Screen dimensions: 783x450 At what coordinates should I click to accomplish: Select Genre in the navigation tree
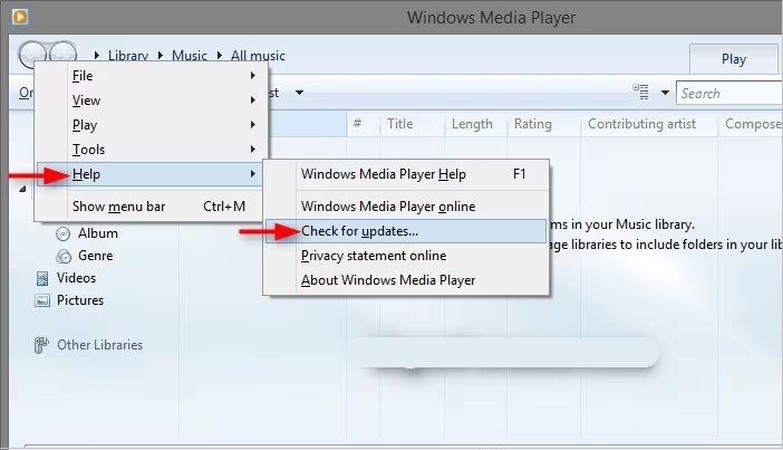(x=95, y=256)
